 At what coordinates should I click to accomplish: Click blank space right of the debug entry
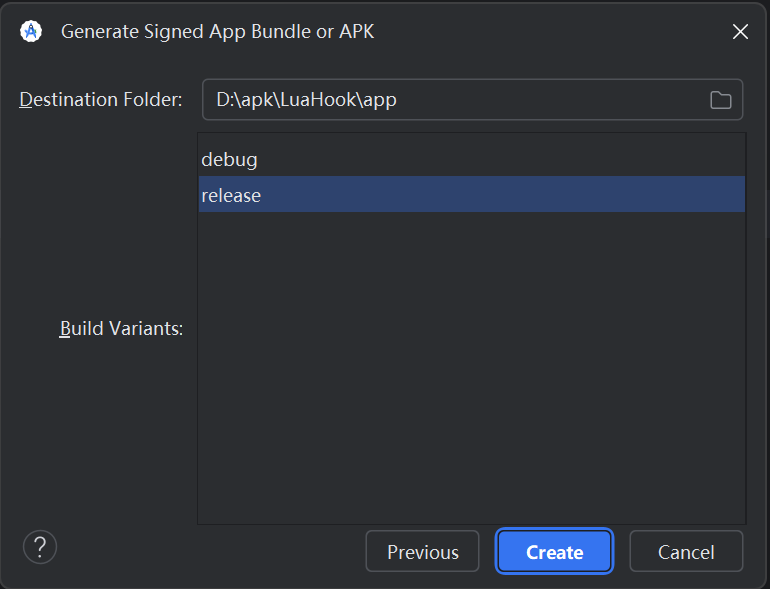(x=500, y=159)
